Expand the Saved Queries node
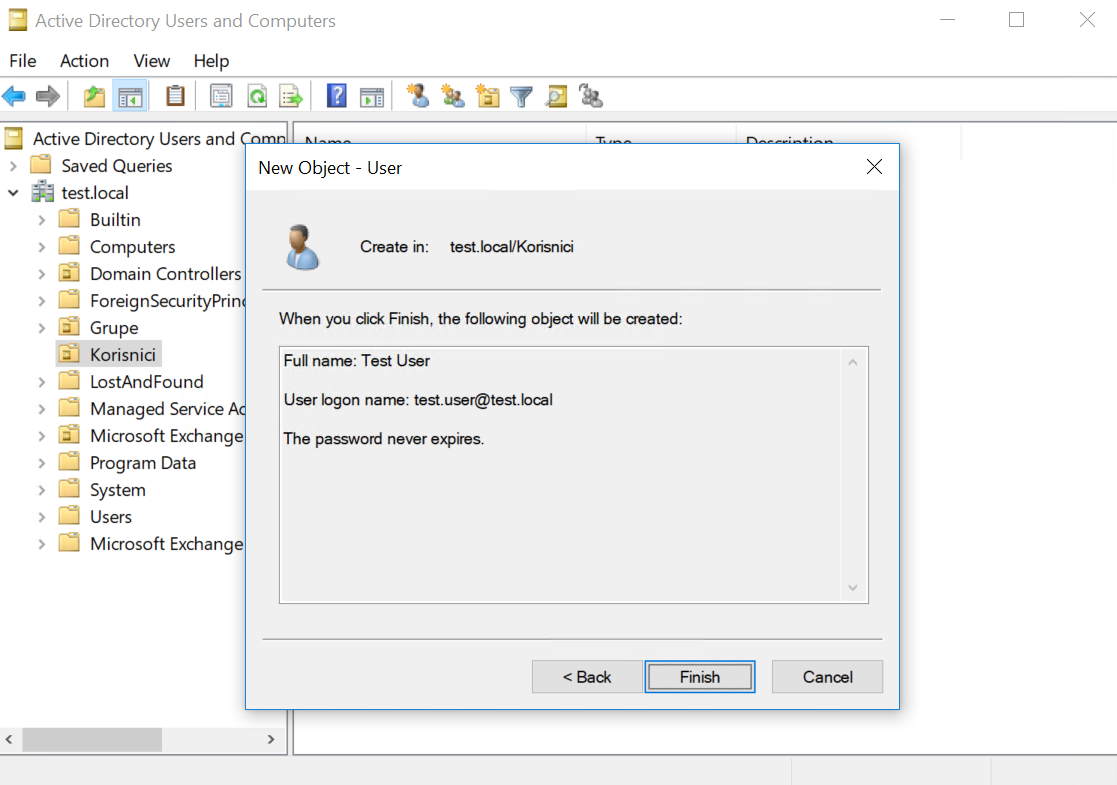1117x785 pixels. 12,165
